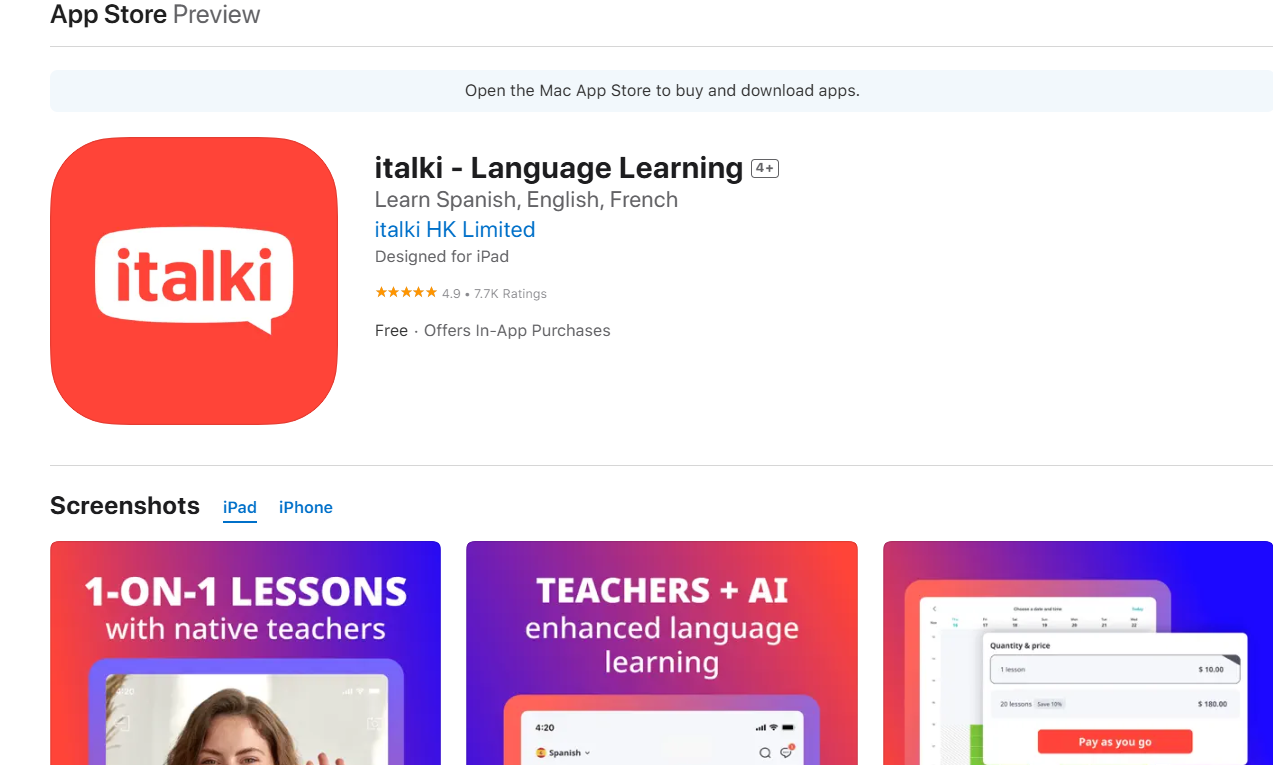Click the red italki app icon
1273x765 pixels.
[x=194, y=281]
